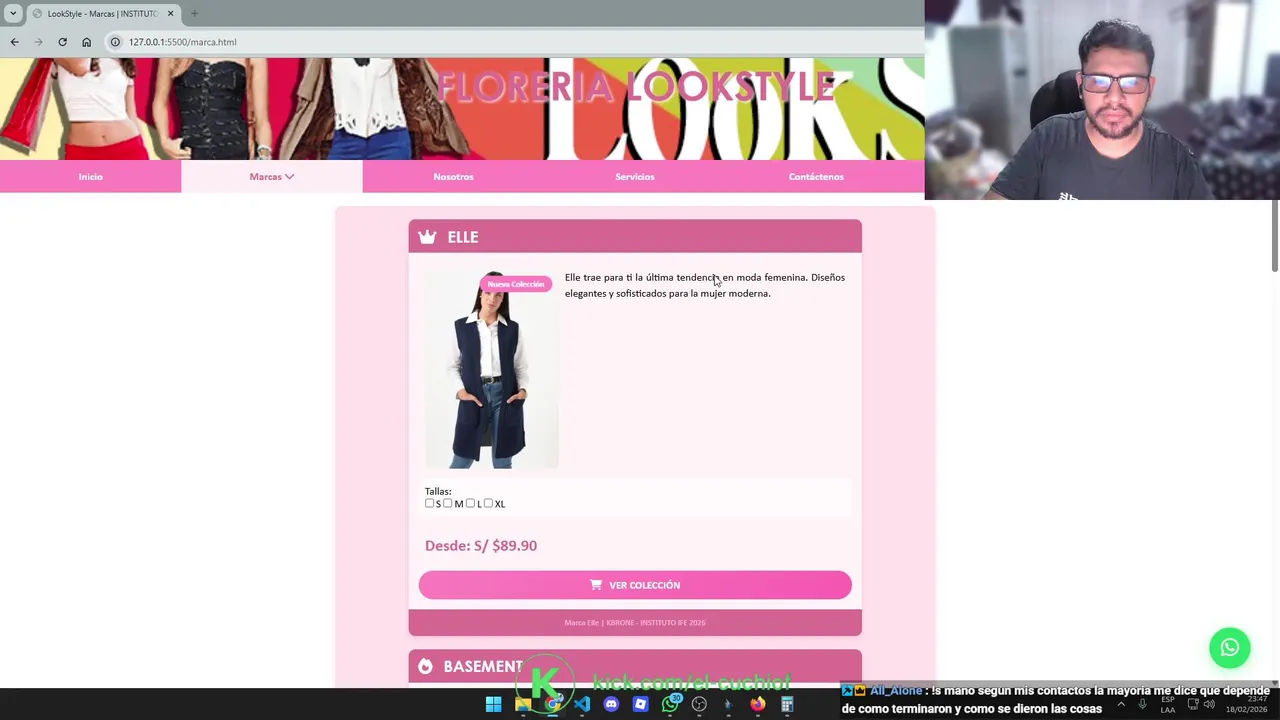
Task: Click the price Desde: S/ $89.90
Action: coord(481,545)
